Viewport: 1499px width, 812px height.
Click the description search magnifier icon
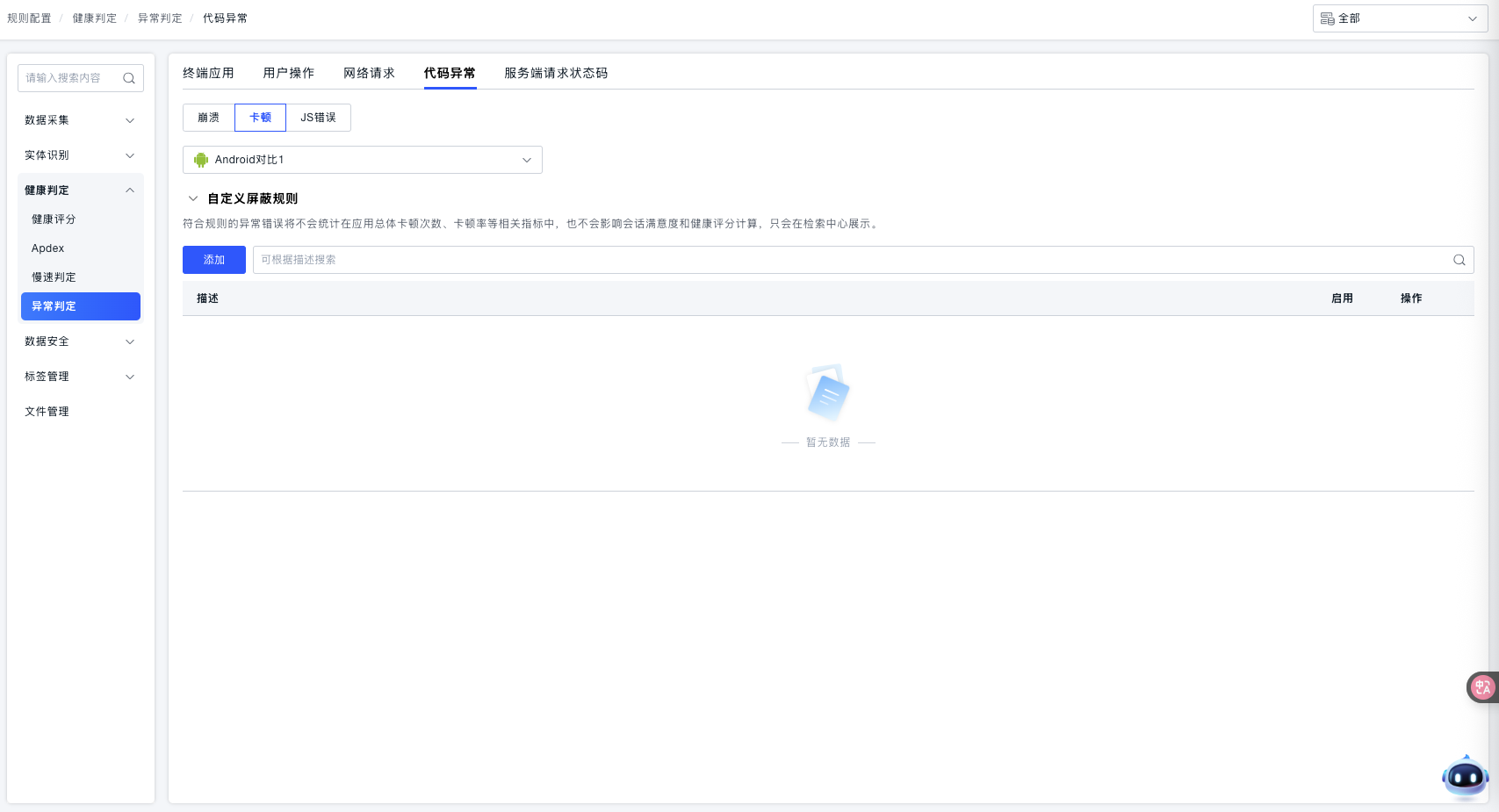point(1459,260)
